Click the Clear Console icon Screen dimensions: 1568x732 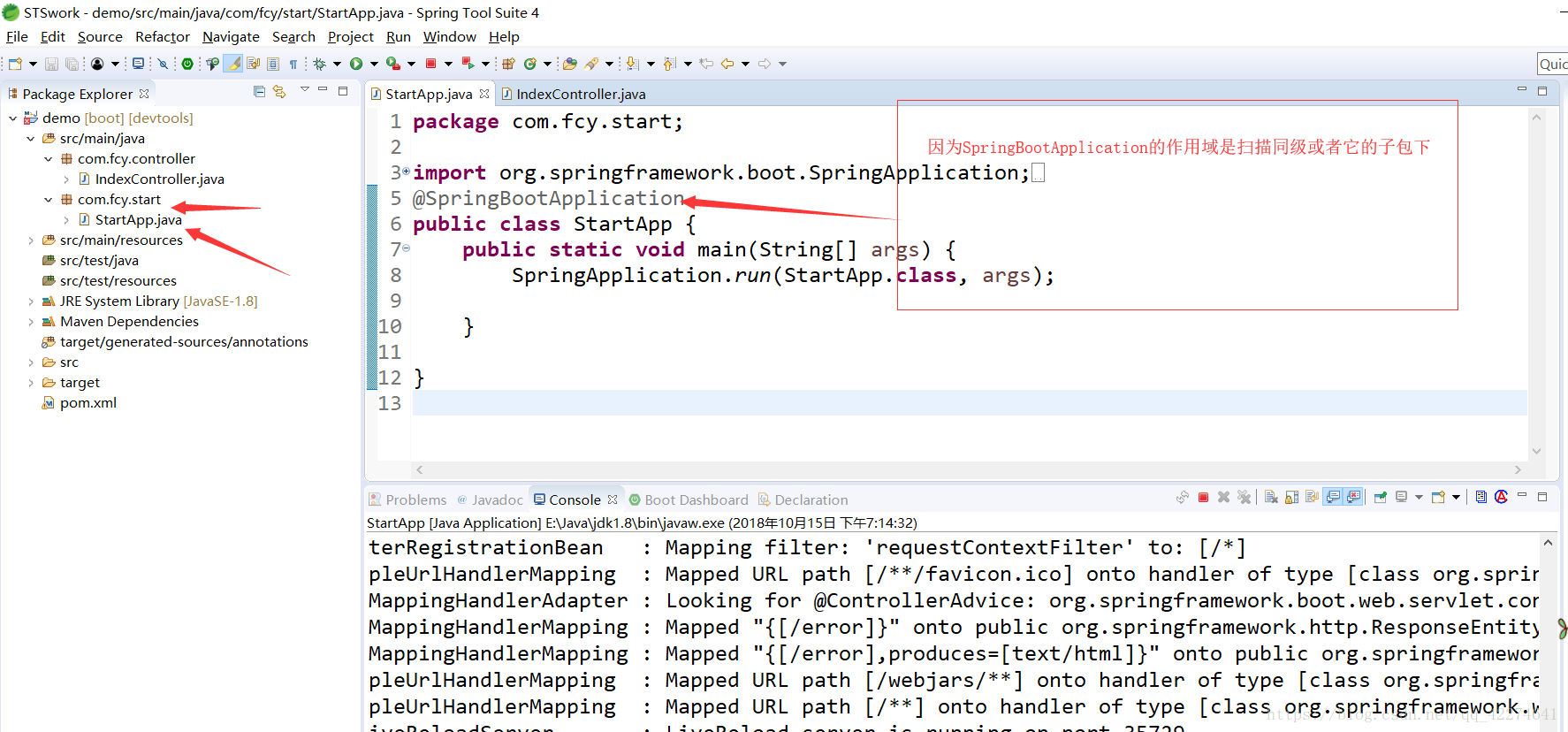click(x=1271, y=498)
